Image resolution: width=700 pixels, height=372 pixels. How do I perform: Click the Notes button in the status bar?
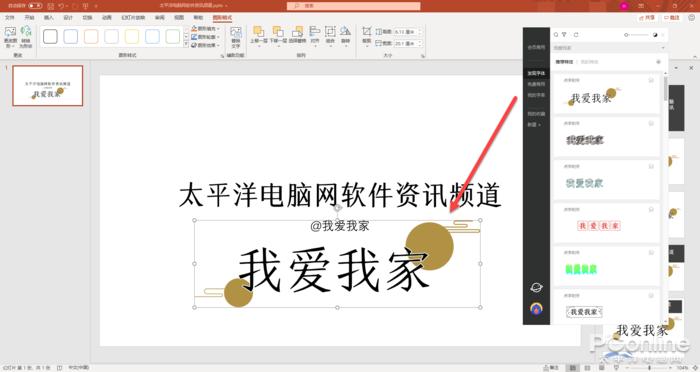(x=551, y=368)
